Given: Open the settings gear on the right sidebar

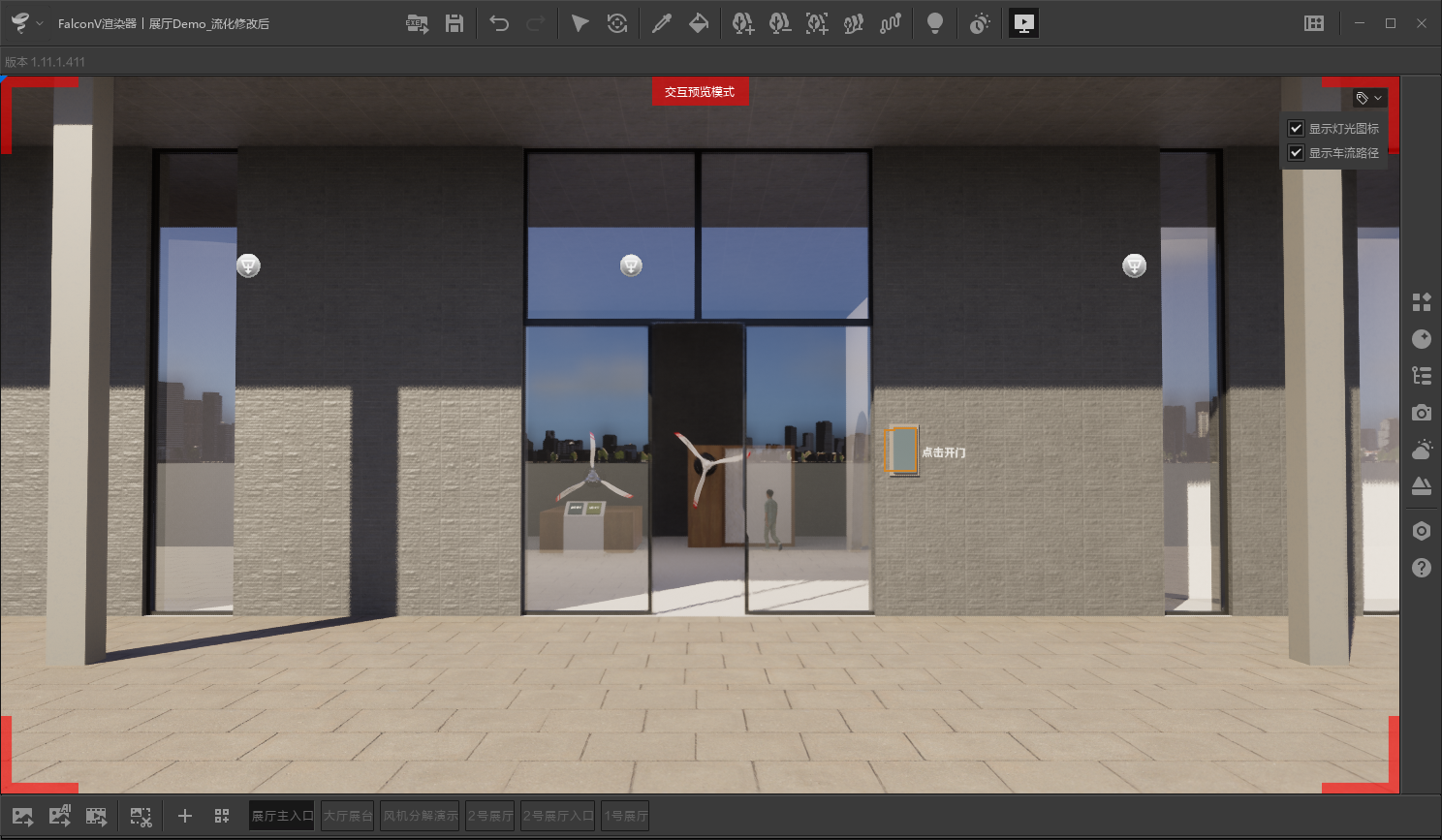Looking at the screenshot, I should pyautogui.click(x=1421, y=530).
